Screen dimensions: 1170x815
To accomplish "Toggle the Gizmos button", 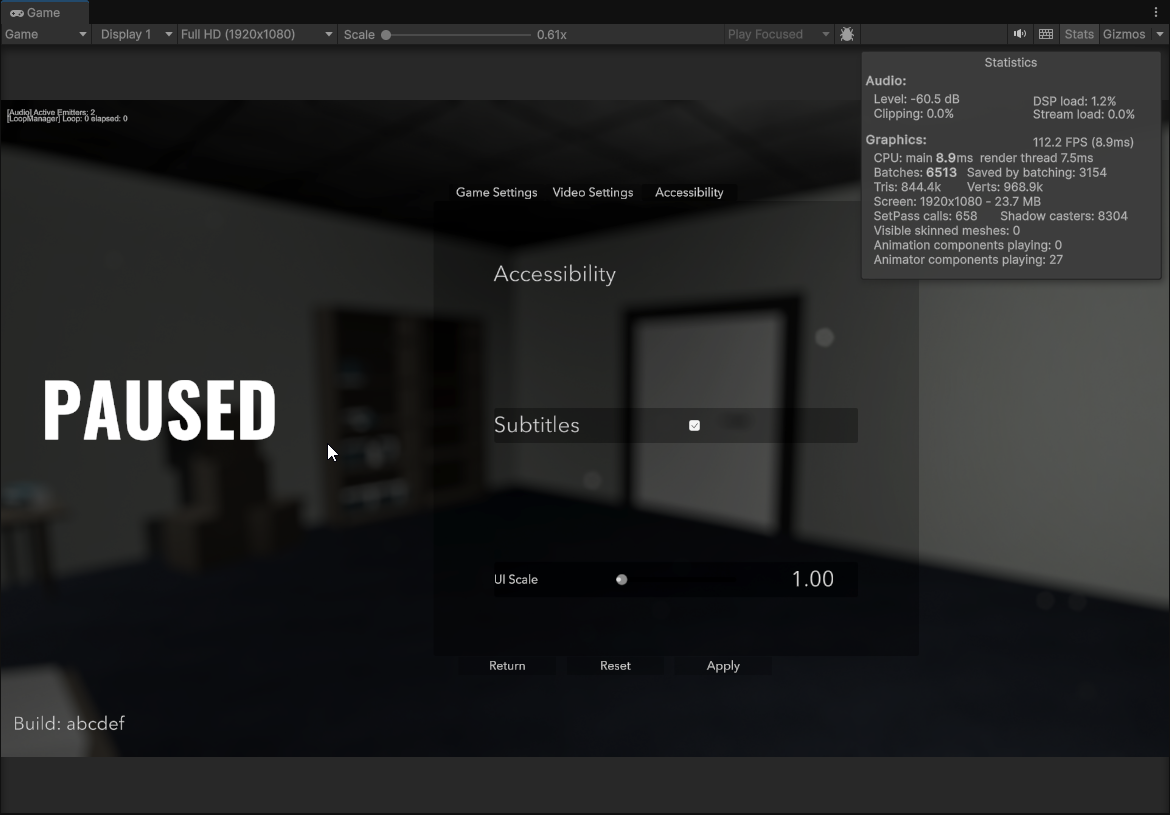I will (x=1124, y=34).
